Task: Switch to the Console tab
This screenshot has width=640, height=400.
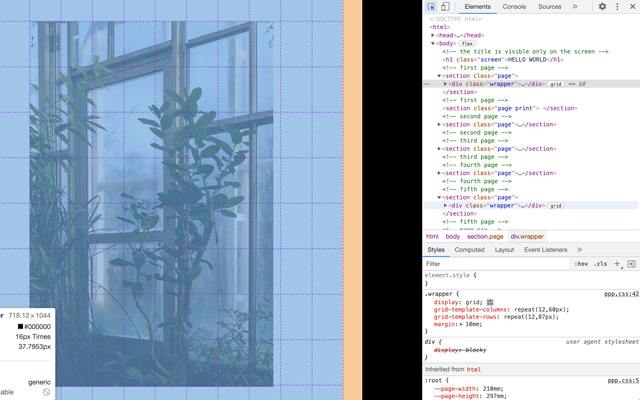Action: pyautogui.click(x=514, y=7)
